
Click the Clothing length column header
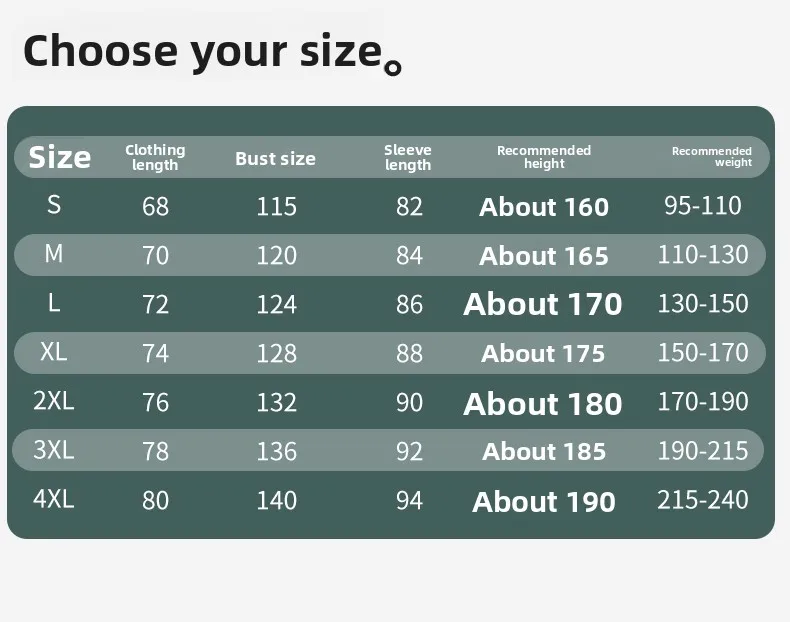click(155, 157)
